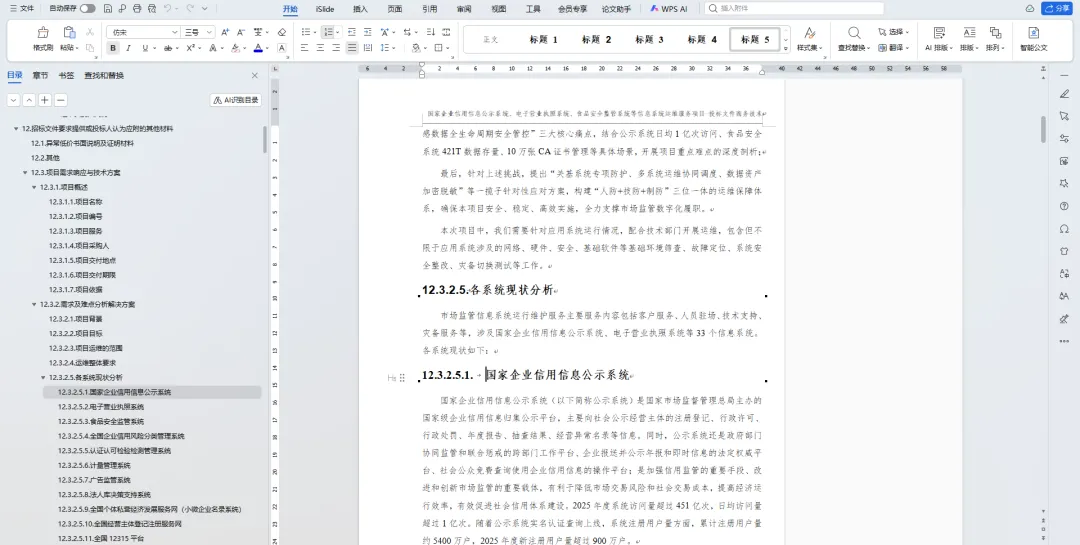The image size is (1080, 545).
Task: Click the decrease font size icon
Action: 240,32
